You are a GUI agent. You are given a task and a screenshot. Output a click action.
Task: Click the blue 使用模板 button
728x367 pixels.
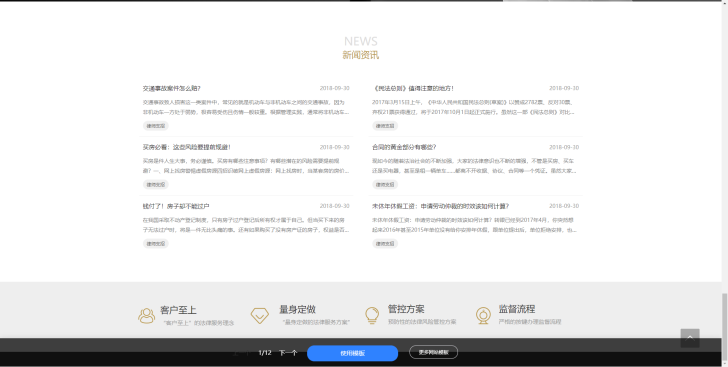(x=352, y=353)
